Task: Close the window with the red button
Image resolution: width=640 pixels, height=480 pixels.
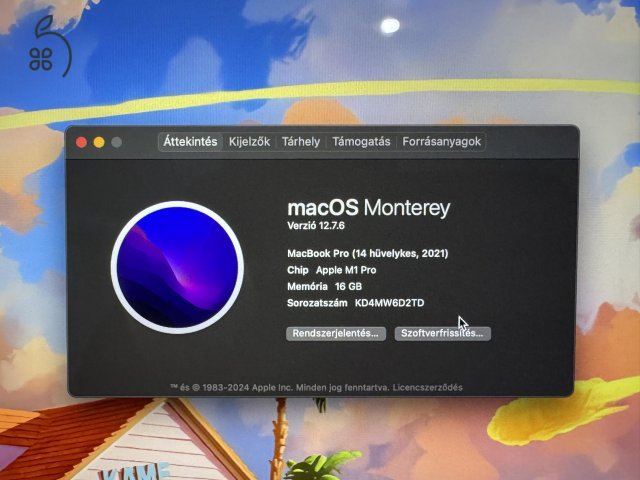Action: tap(81, 142)
